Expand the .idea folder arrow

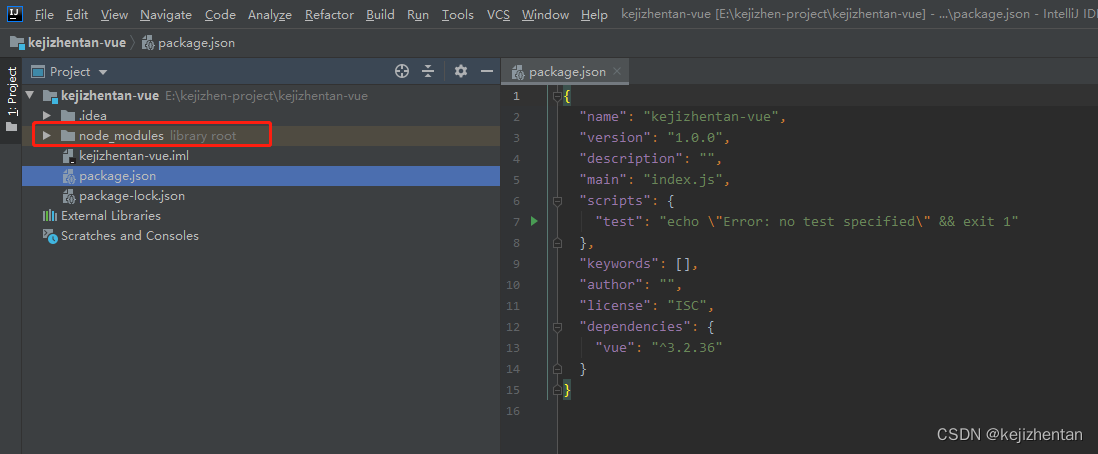tap(47, 116)
